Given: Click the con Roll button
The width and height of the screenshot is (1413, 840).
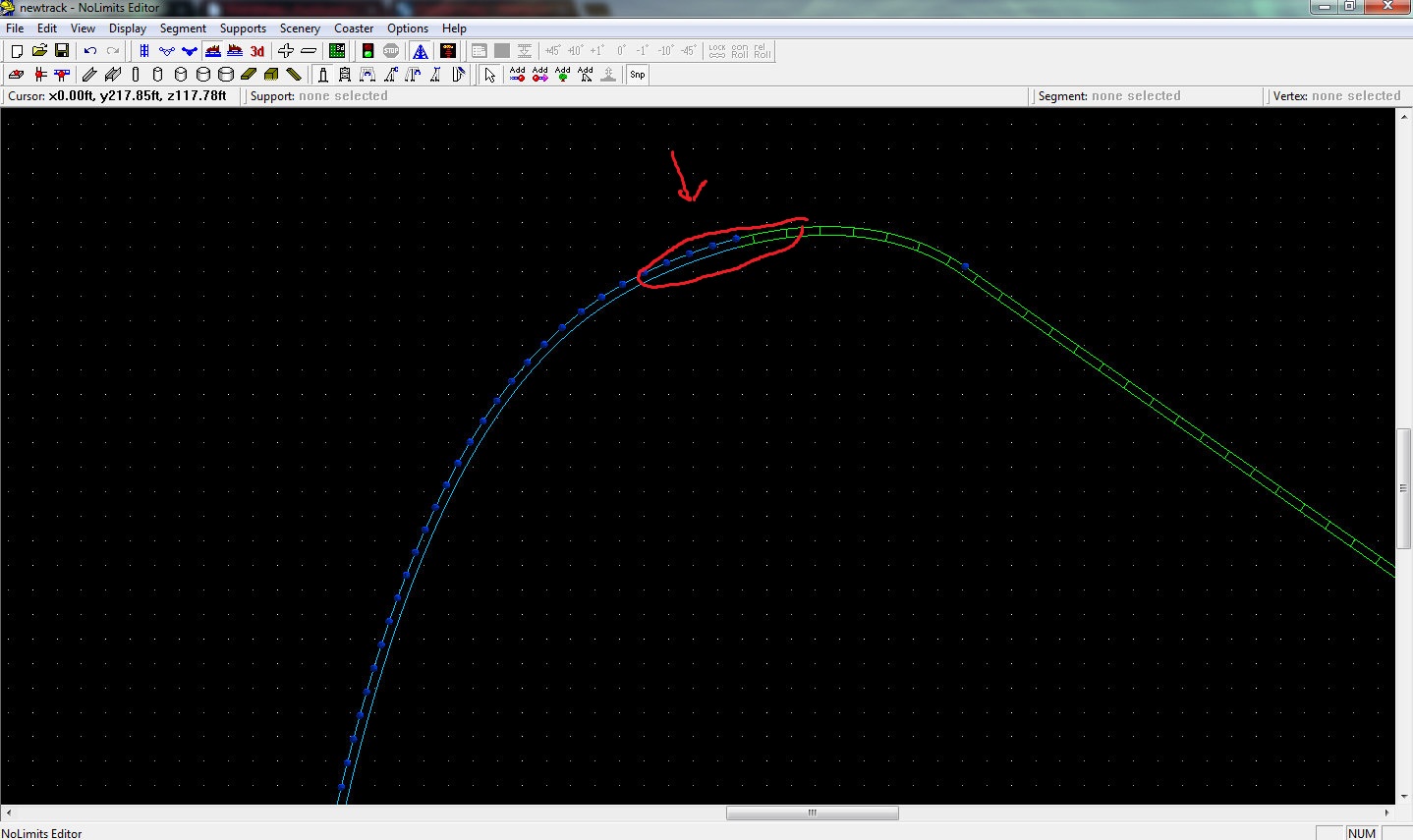Looking at the screenshot, I should click(740, 51).
